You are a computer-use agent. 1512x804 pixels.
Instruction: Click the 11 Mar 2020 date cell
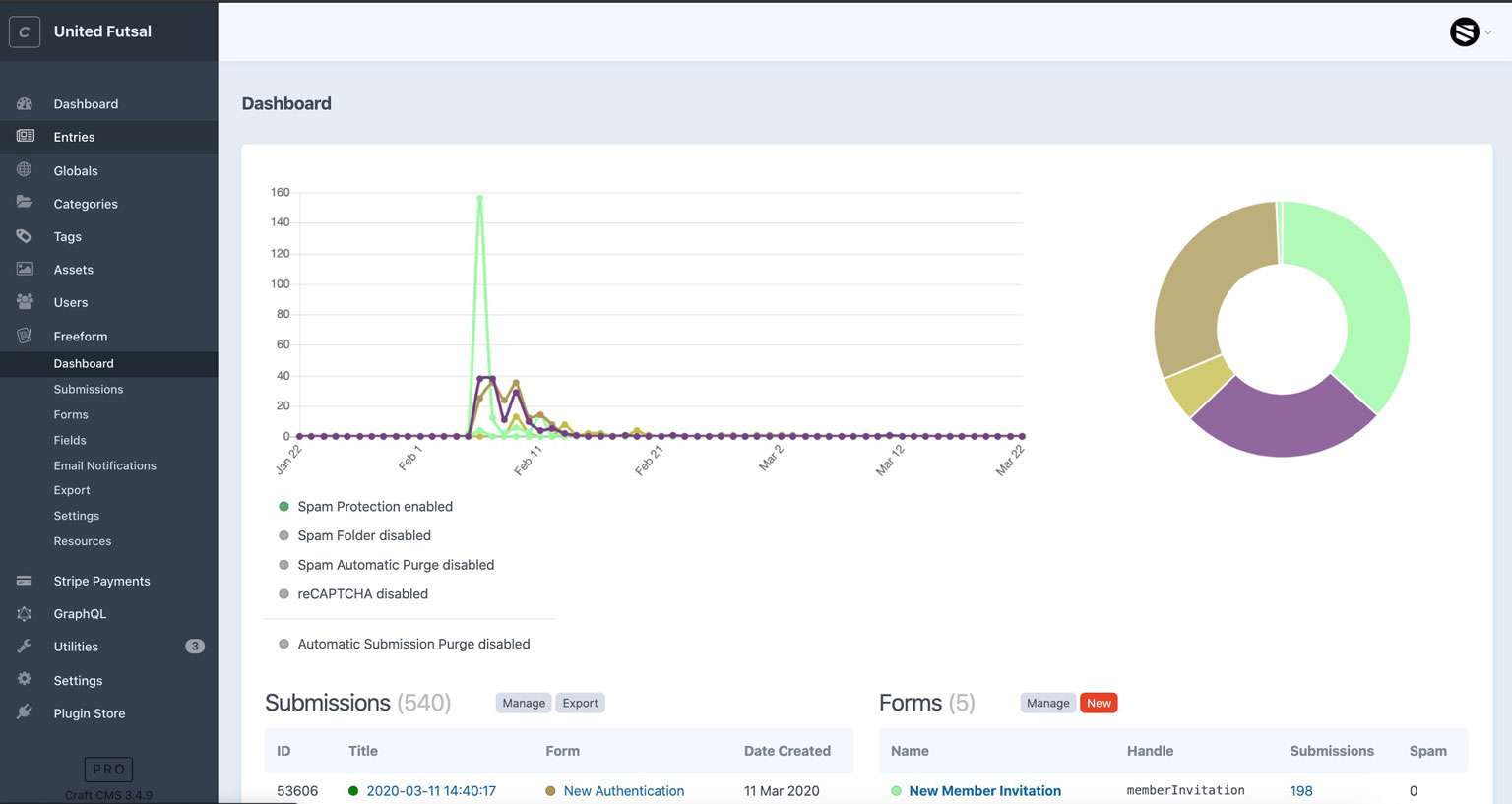(x=782, y=790)
